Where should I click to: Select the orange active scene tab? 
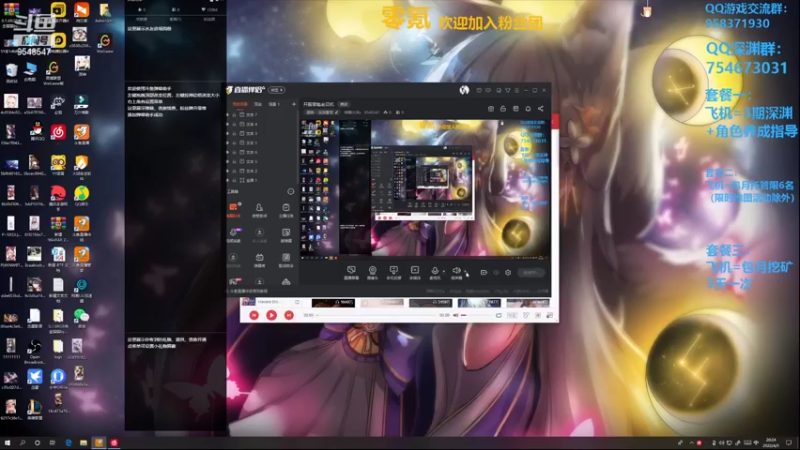(x=240, y=104)
